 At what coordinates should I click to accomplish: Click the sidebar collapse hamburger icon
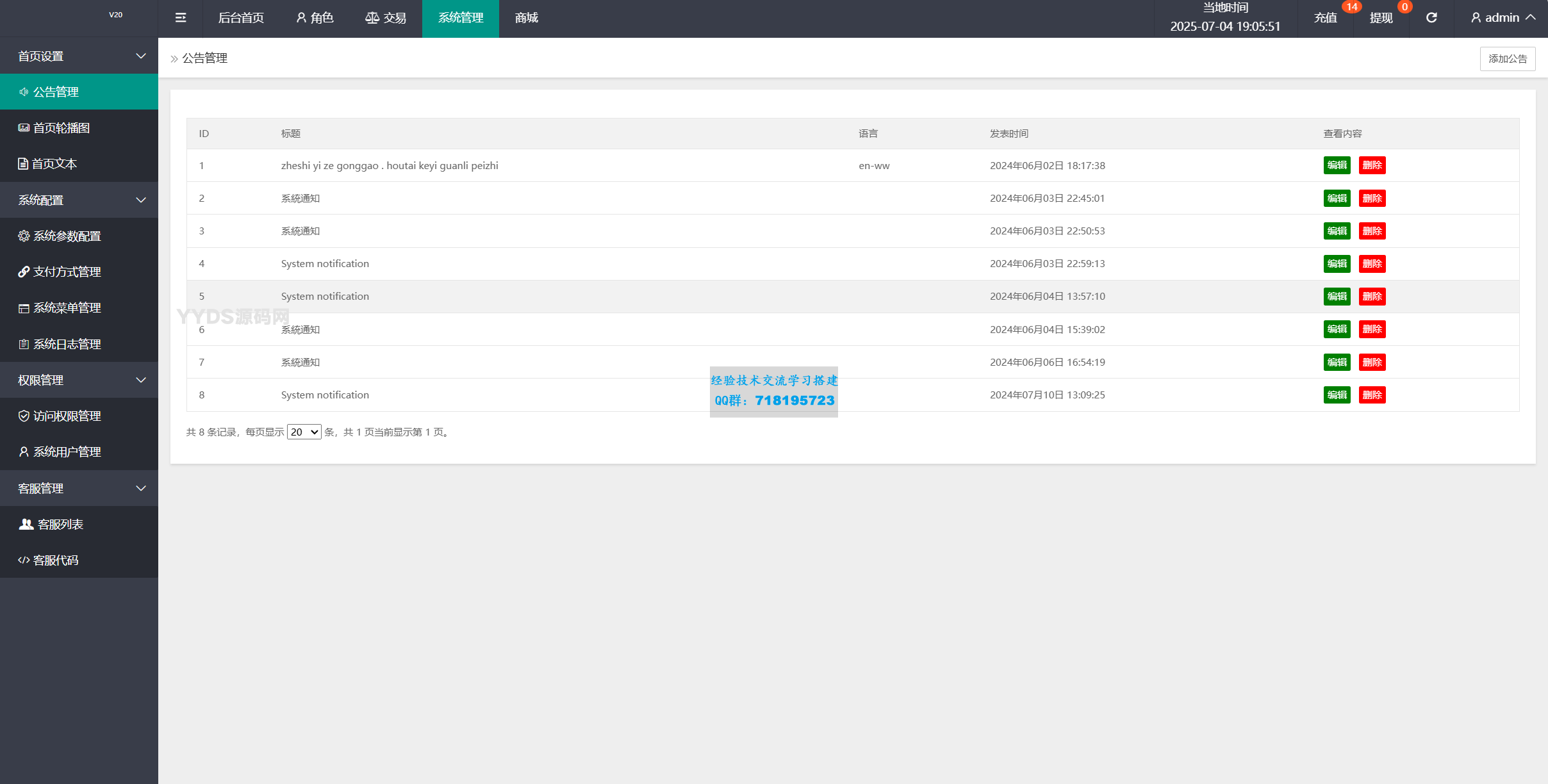click(x=181, y=18)
